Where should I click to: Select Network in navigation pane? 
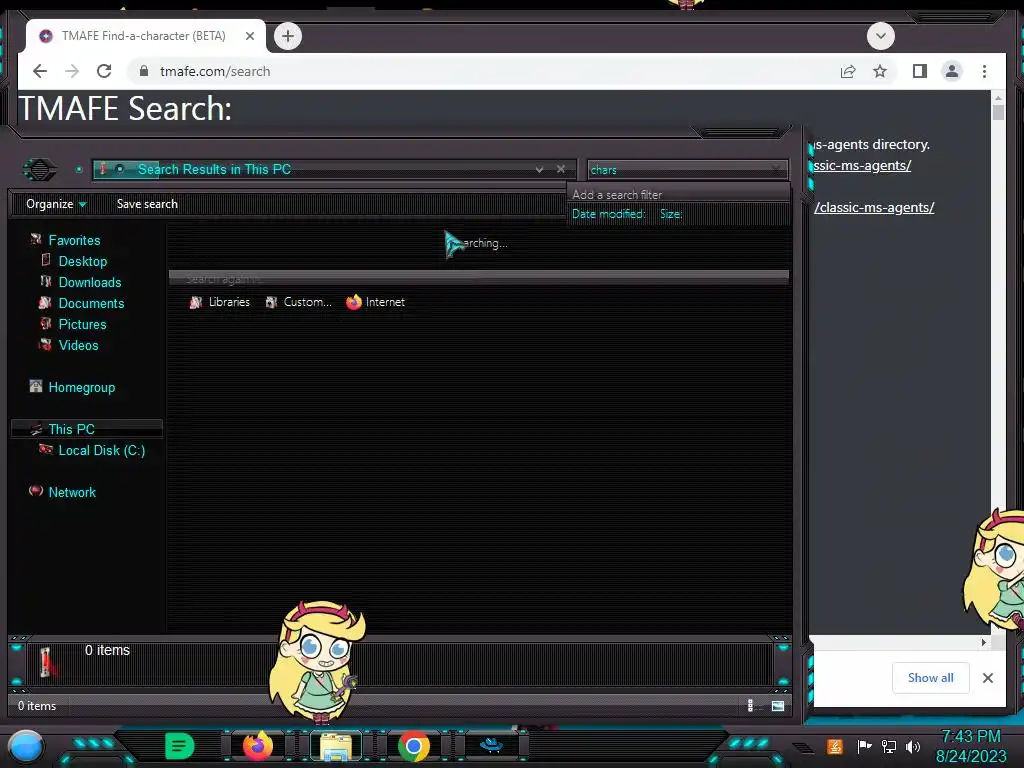pos(72,492)
